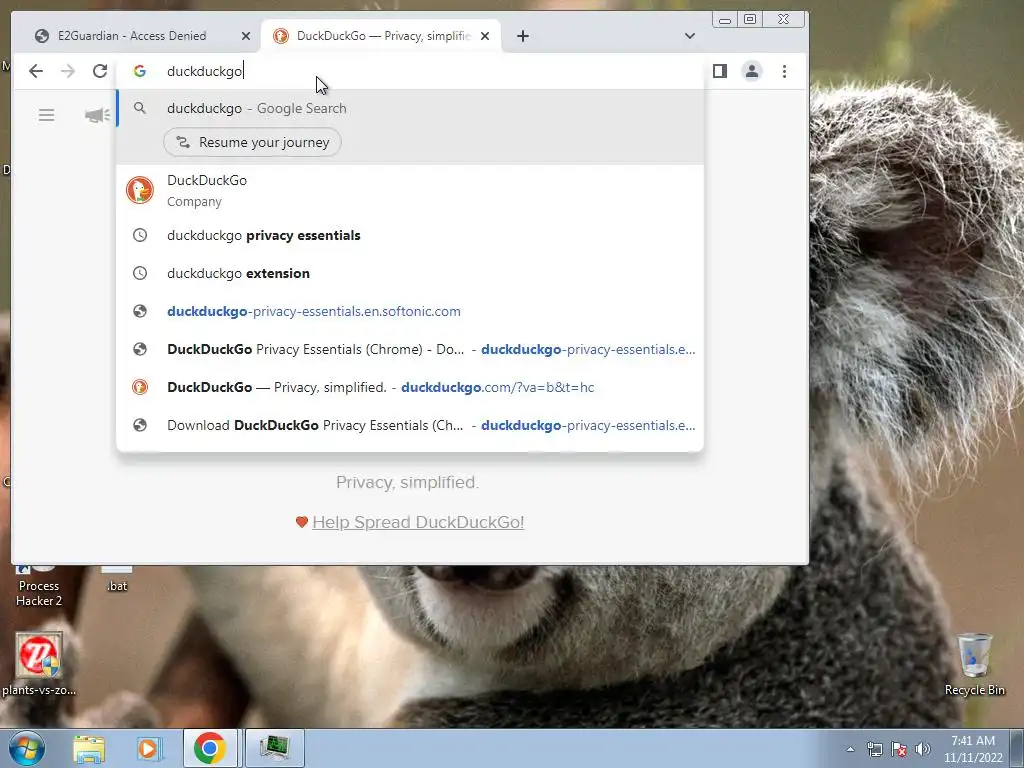Open Action Center flag icon
The width and height of the screenshot is (1024, 768).
[x=899, y=749]
